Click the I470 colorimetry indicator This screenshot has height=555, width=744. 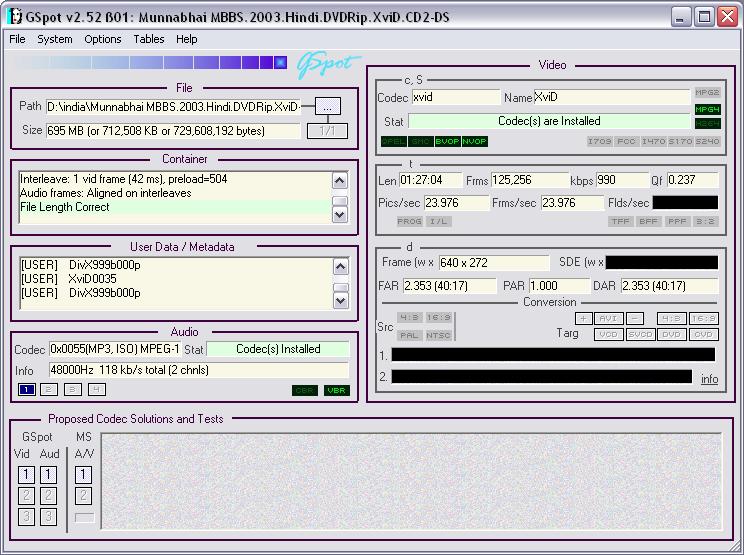tap(653, 141)
